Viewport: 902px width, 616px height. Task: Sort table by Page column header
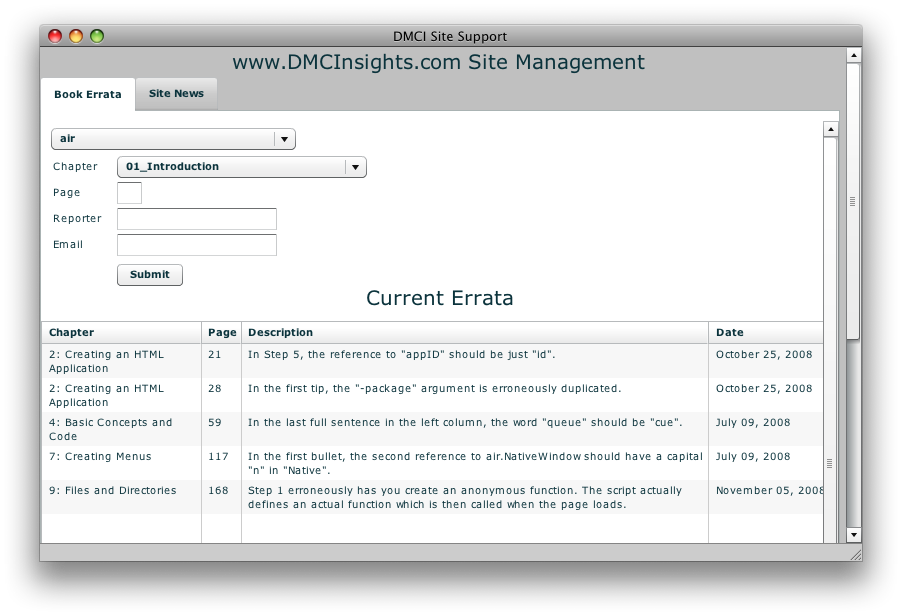pyautogui.click(x=221, y=333)
